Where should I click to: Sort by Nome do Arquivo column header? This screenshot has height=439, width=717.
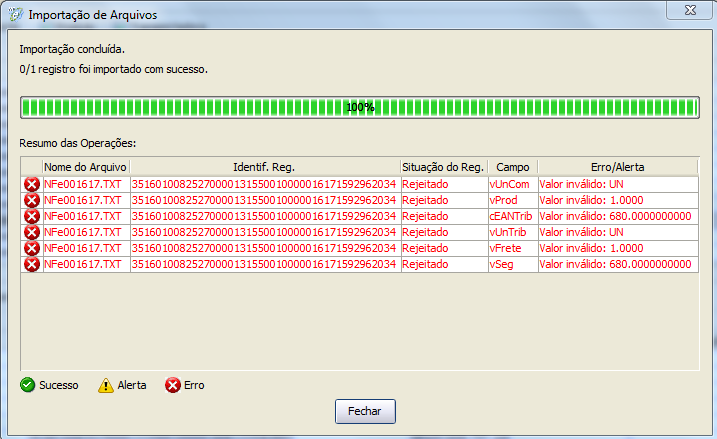pyautogui.click(x=86, y=167)
